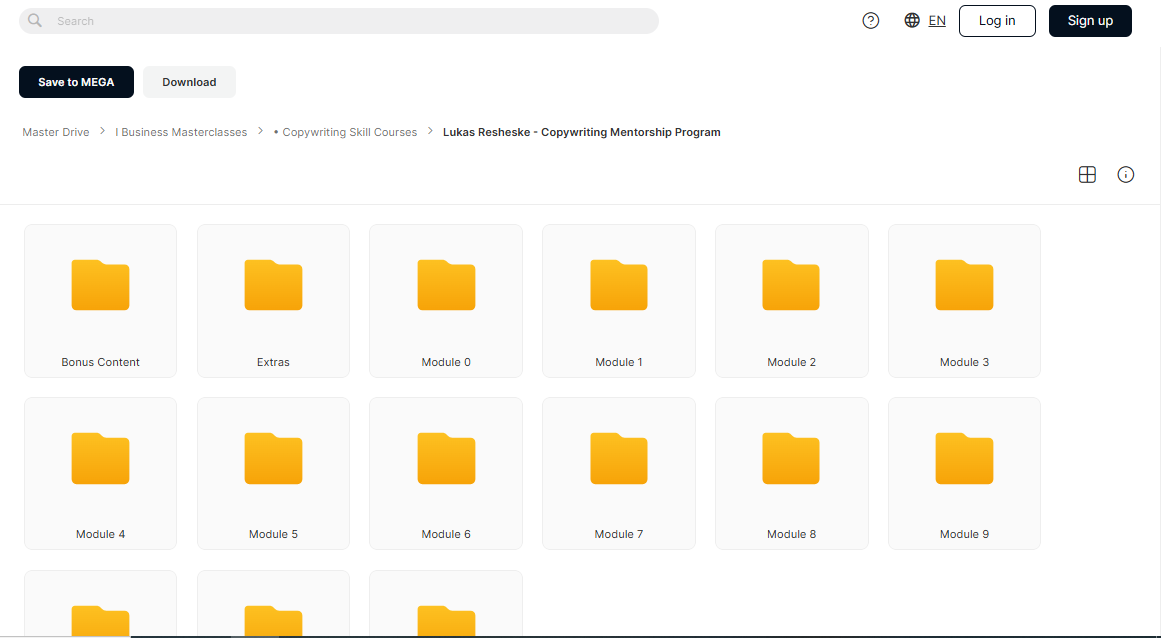Click the Save to MEGA button

click(76, 82)
